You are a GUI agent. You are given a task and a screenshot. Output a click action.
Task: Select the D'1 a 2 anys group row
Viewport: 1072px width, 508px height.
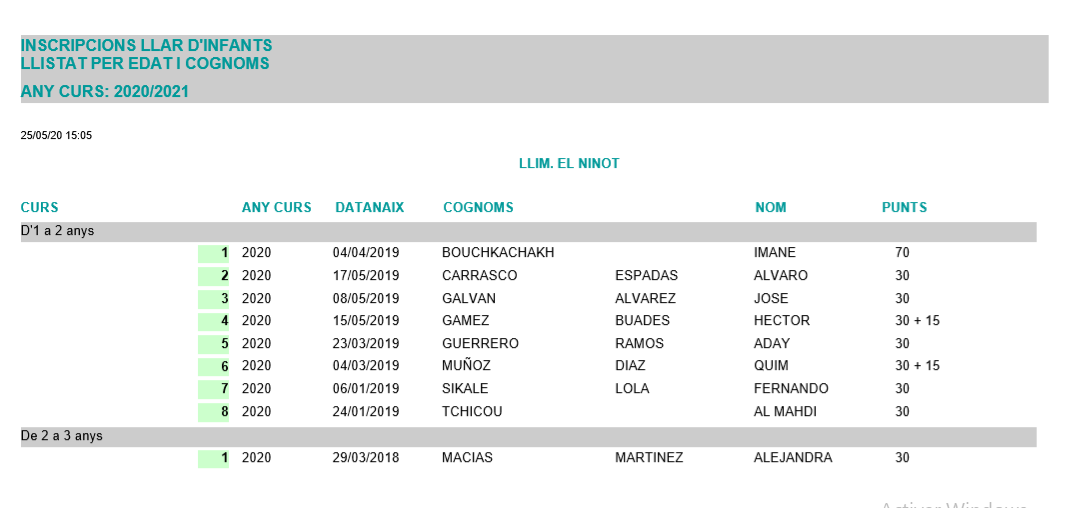pos(528,231)
